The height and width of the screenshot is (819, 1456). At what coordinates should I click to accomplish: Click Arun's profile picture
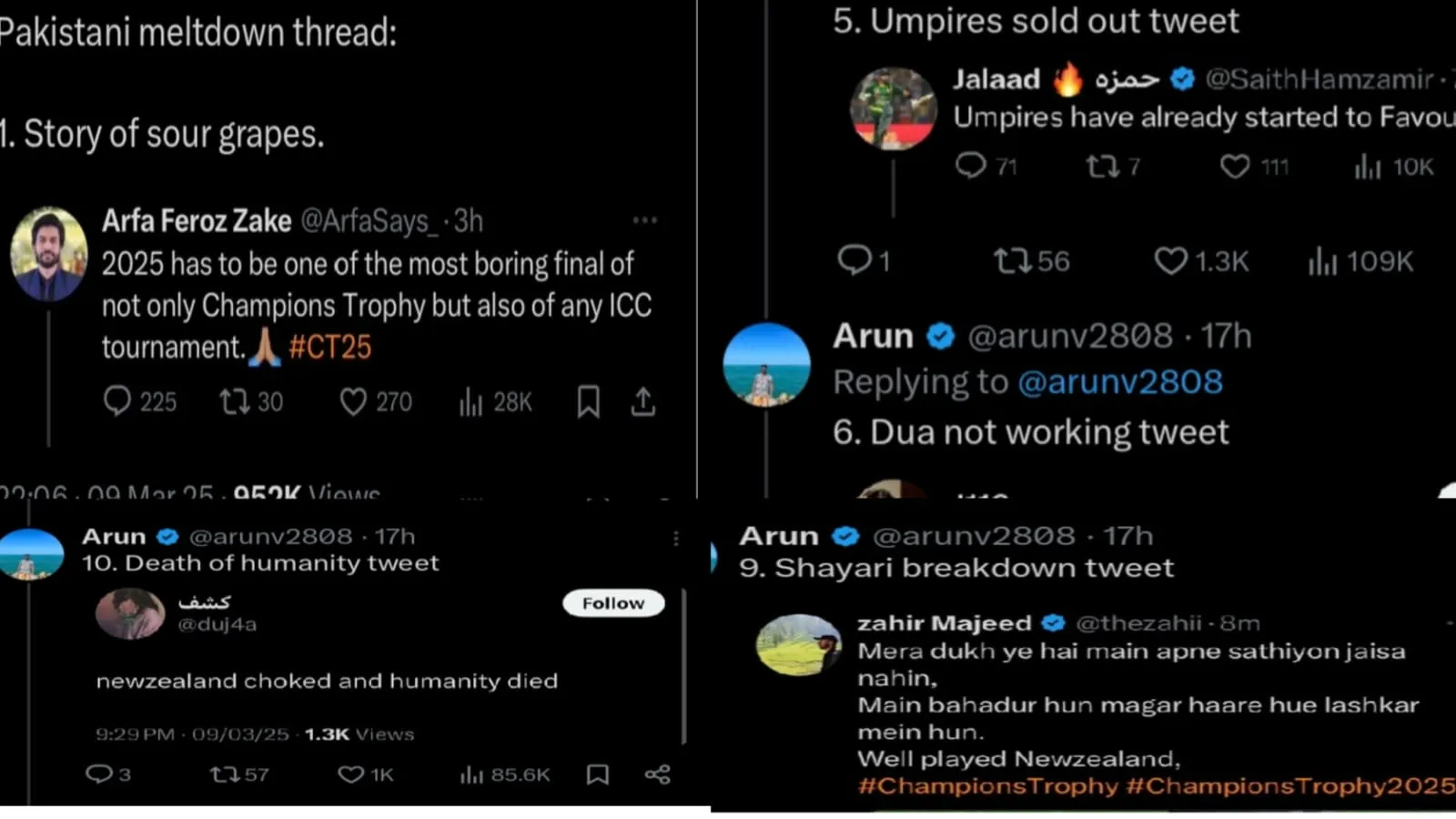tap(766, 364)
